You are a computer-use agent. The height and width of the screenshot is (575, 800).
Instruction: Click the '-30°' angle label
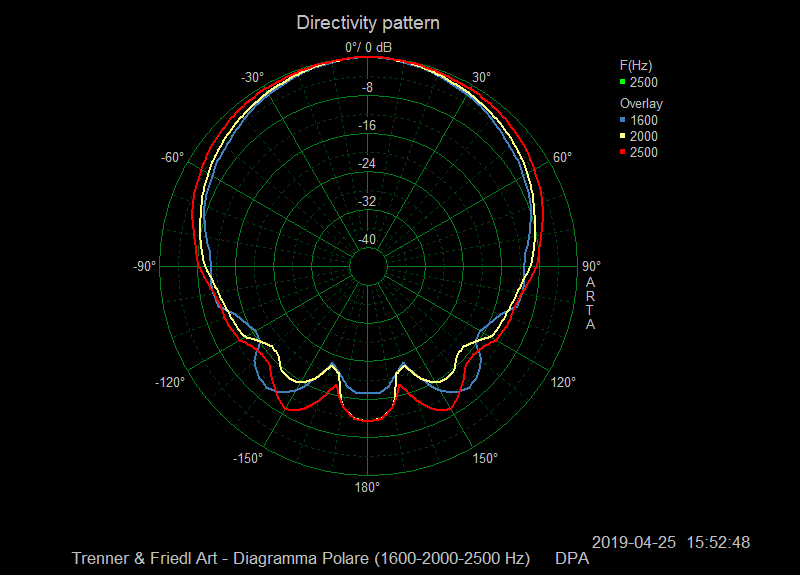coord(253,77)
